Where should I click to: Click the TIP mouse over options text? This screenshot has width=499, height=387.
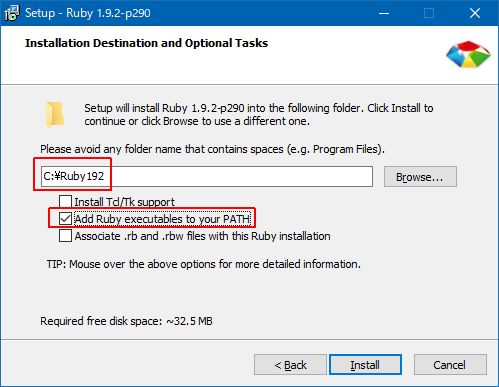[204, 264]
